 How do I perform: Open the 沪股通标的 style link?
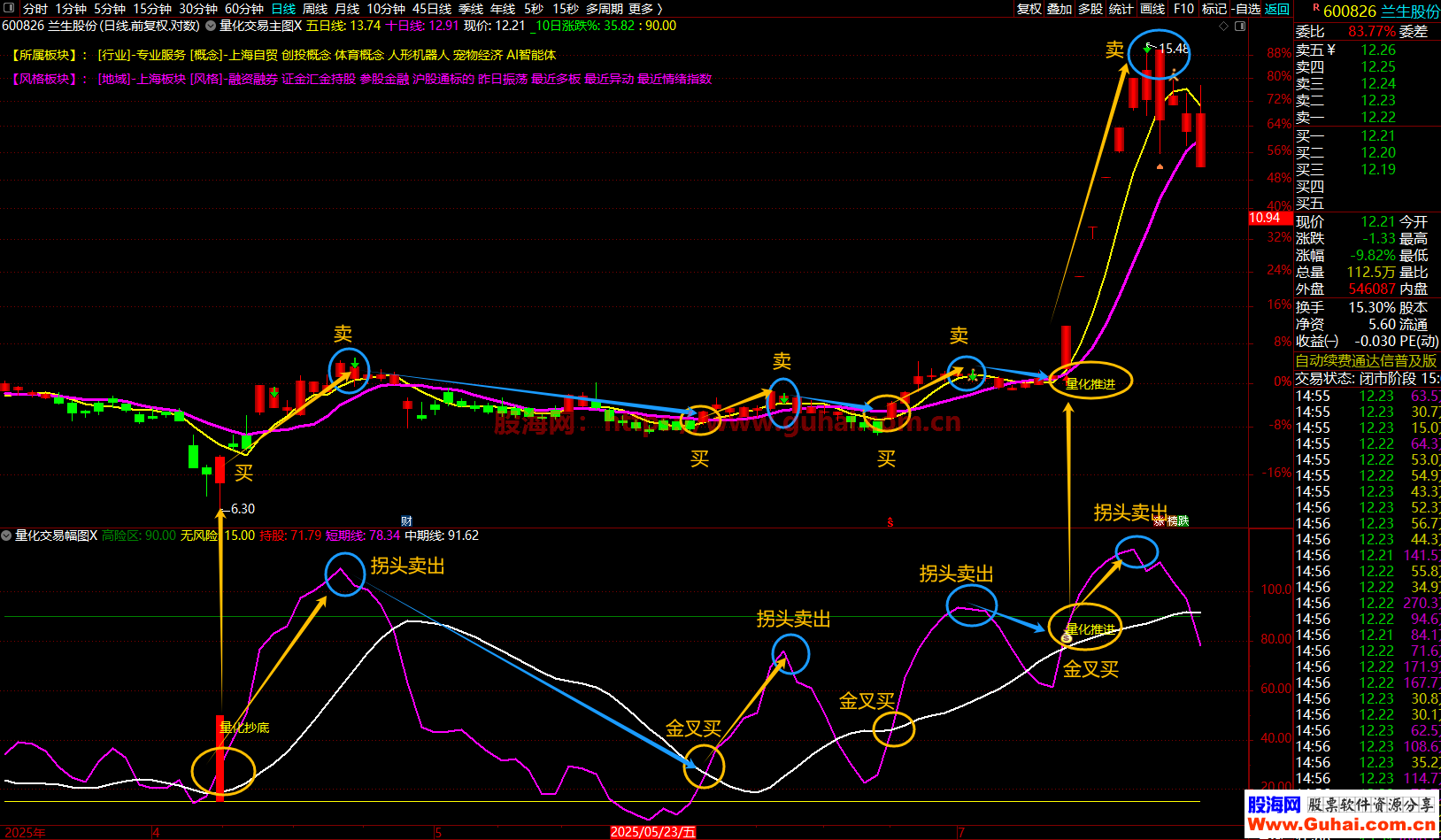click(x=443, y=79)
